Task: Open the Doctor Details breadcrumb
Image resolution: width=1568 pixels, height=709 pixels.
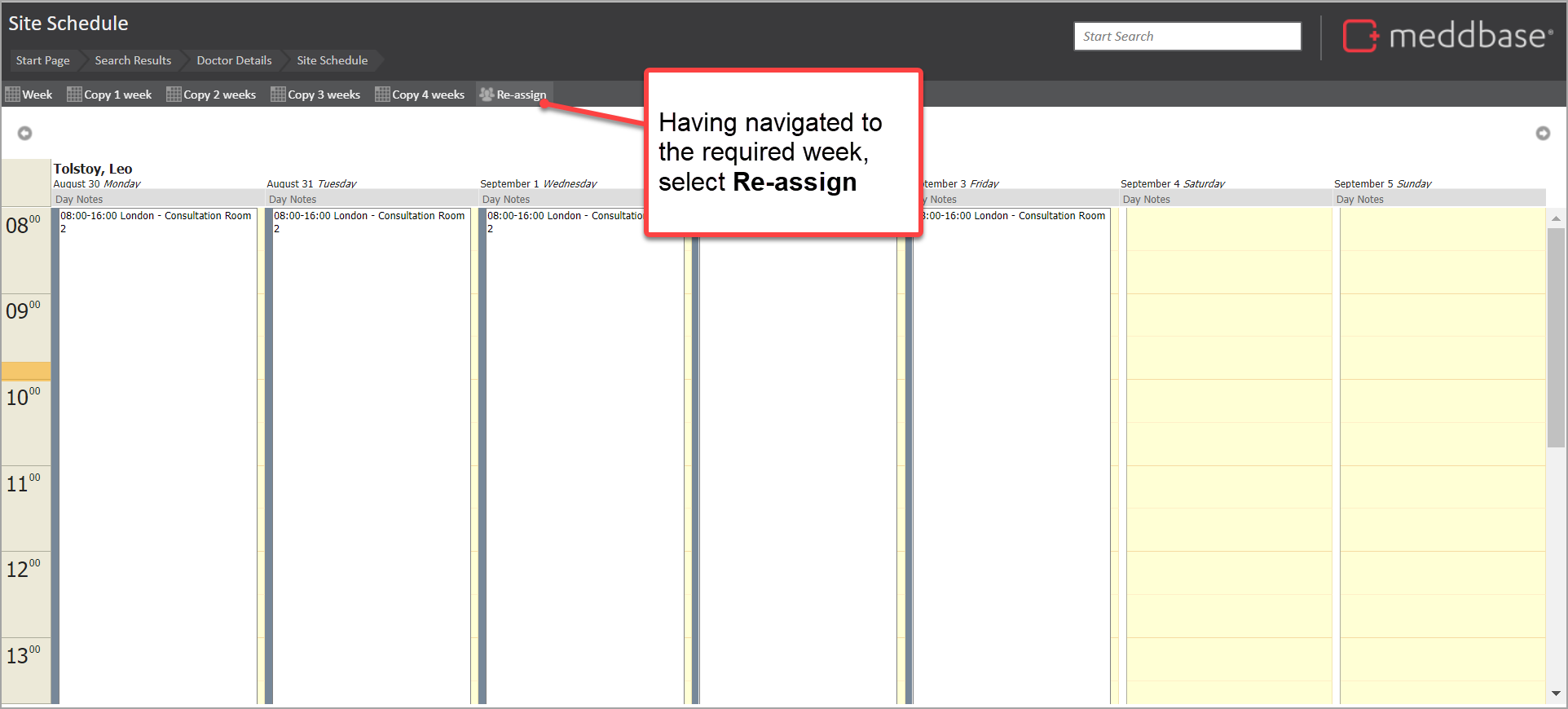Action: (234, 60)
